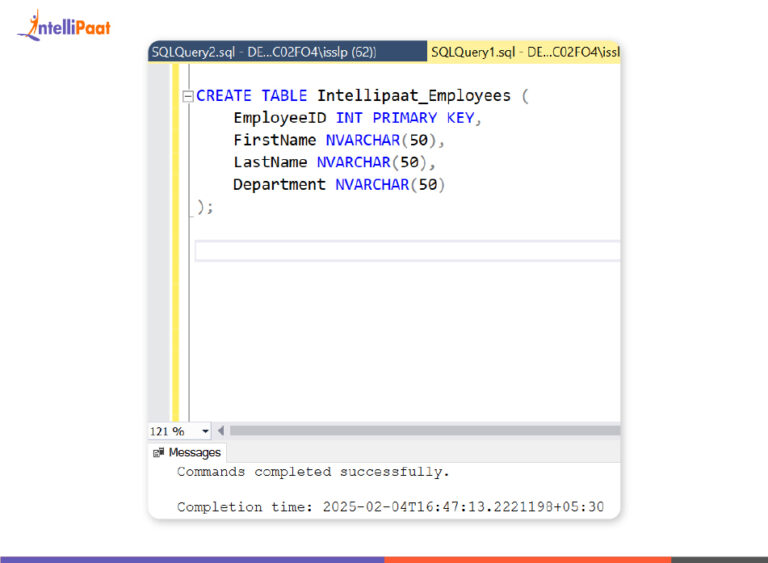
Task: Click the horizontal scrollbar left arrow
Action: (221, 431)
